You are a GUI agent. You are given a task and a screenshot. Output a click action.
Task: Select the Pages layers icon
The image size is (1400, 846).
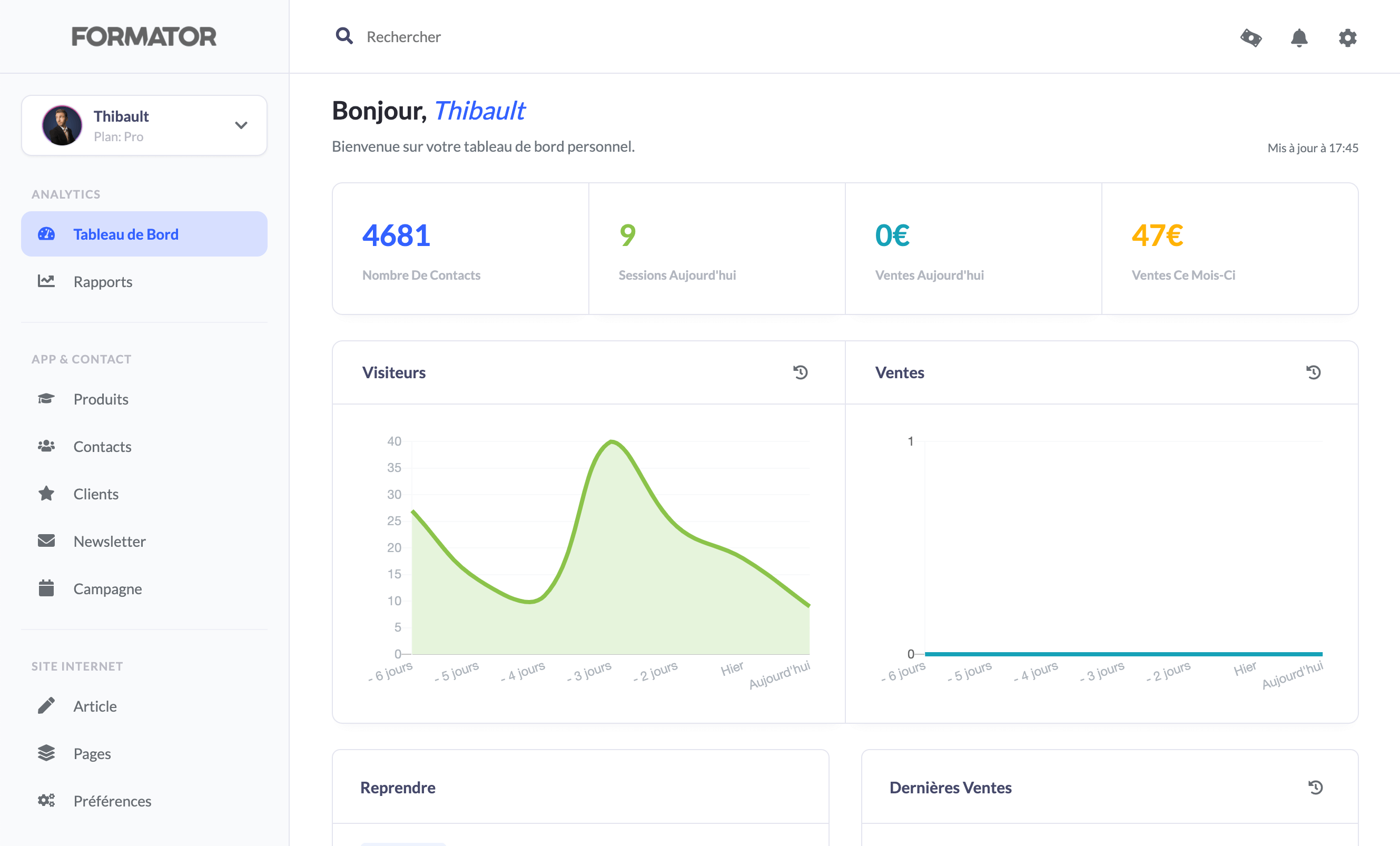pos(46,753)
